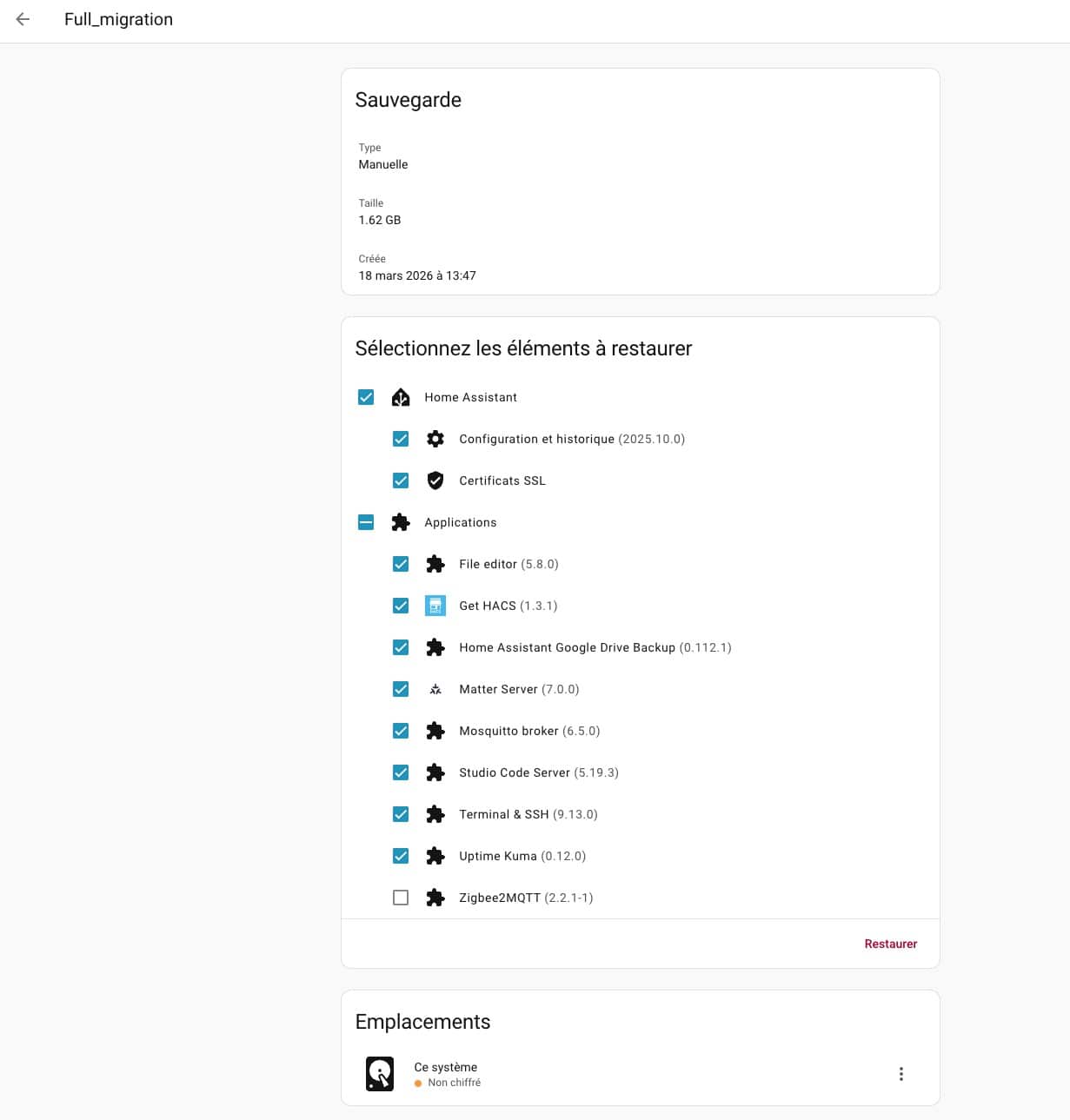This screenshot has width=1070, height=1120.
Task: Click the Ce système disk icon
Action: click(x=380, y=1074)
